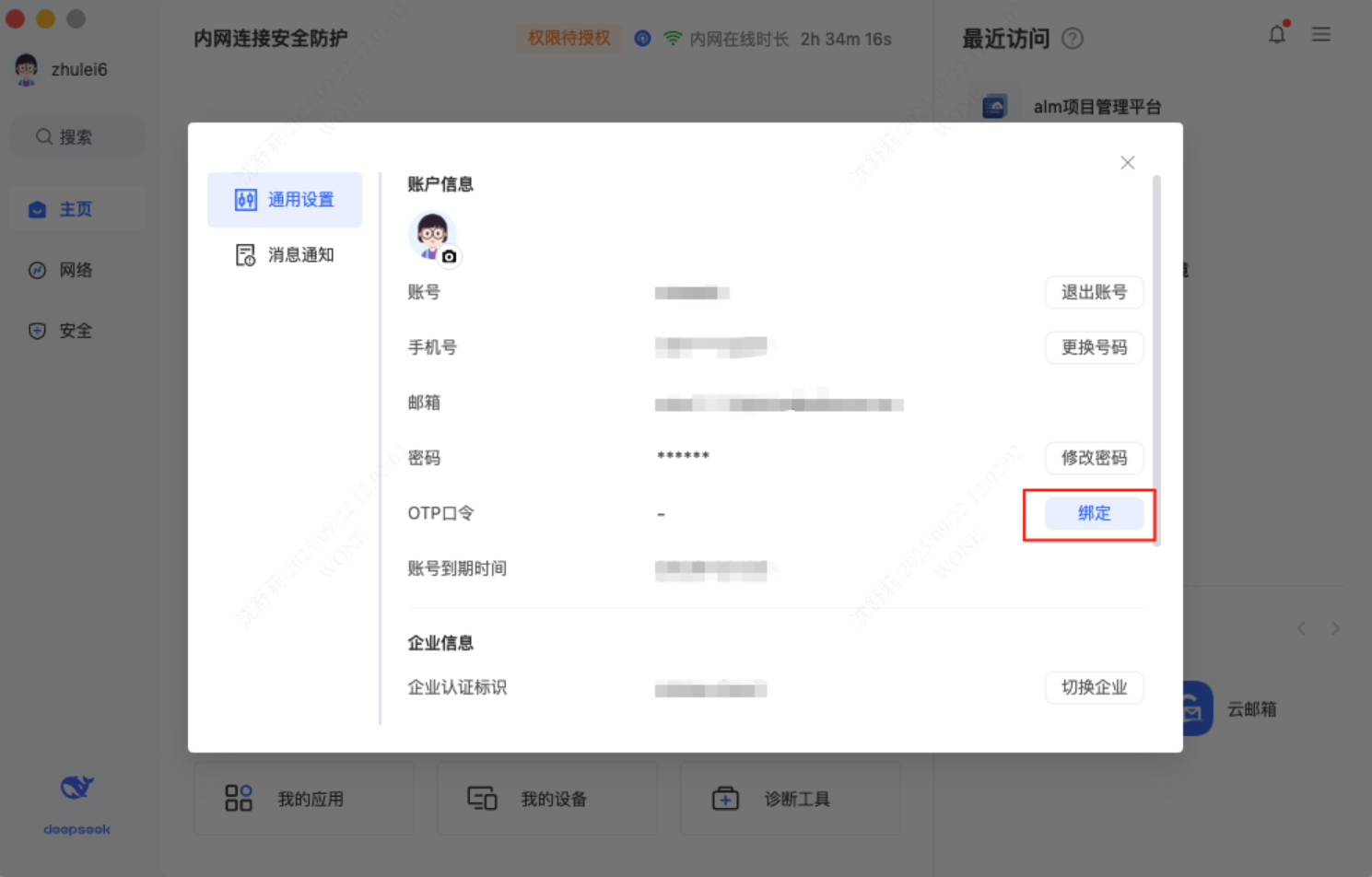Image resolution: width=1372 pixels, height=877 pixels.
Task: Click the 更换号码 button
Action: [1094, 347]
